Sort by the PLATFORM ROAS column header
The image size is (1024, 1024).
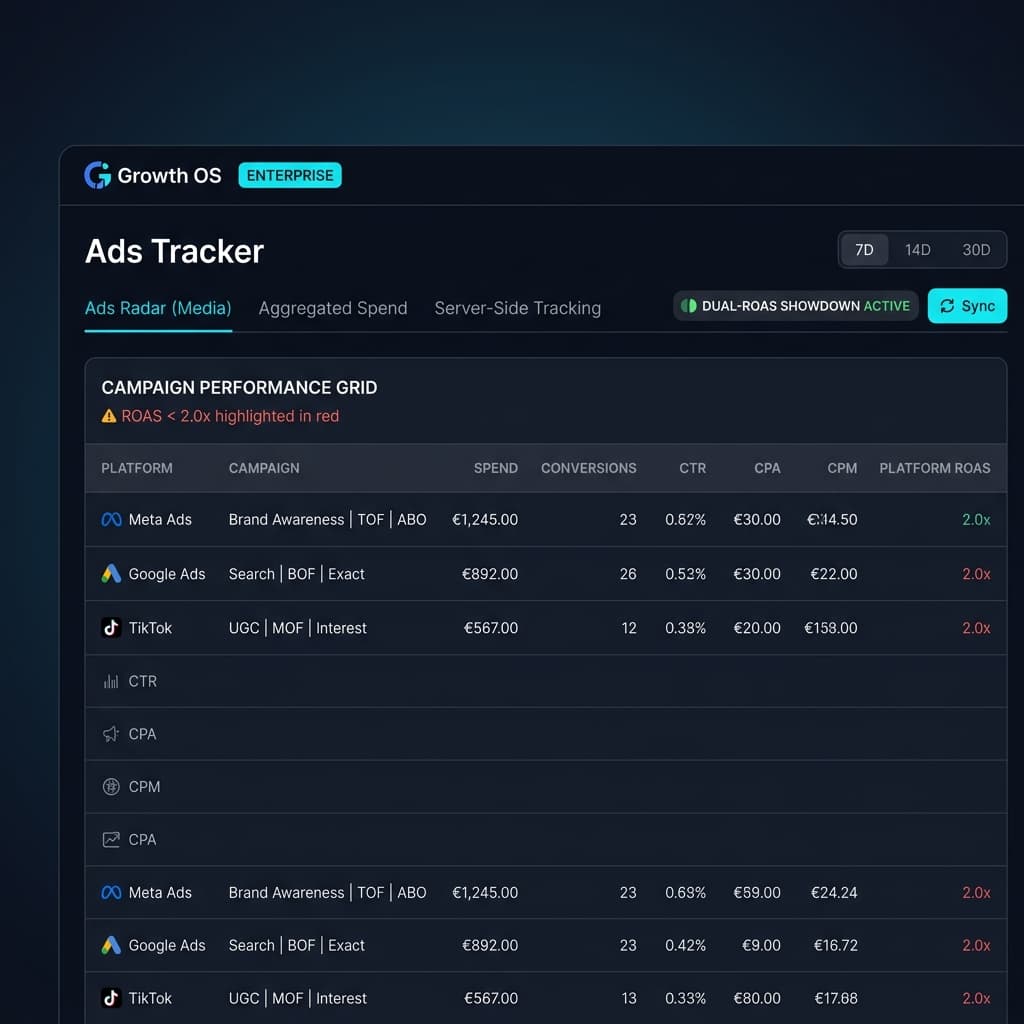[935, 468]
